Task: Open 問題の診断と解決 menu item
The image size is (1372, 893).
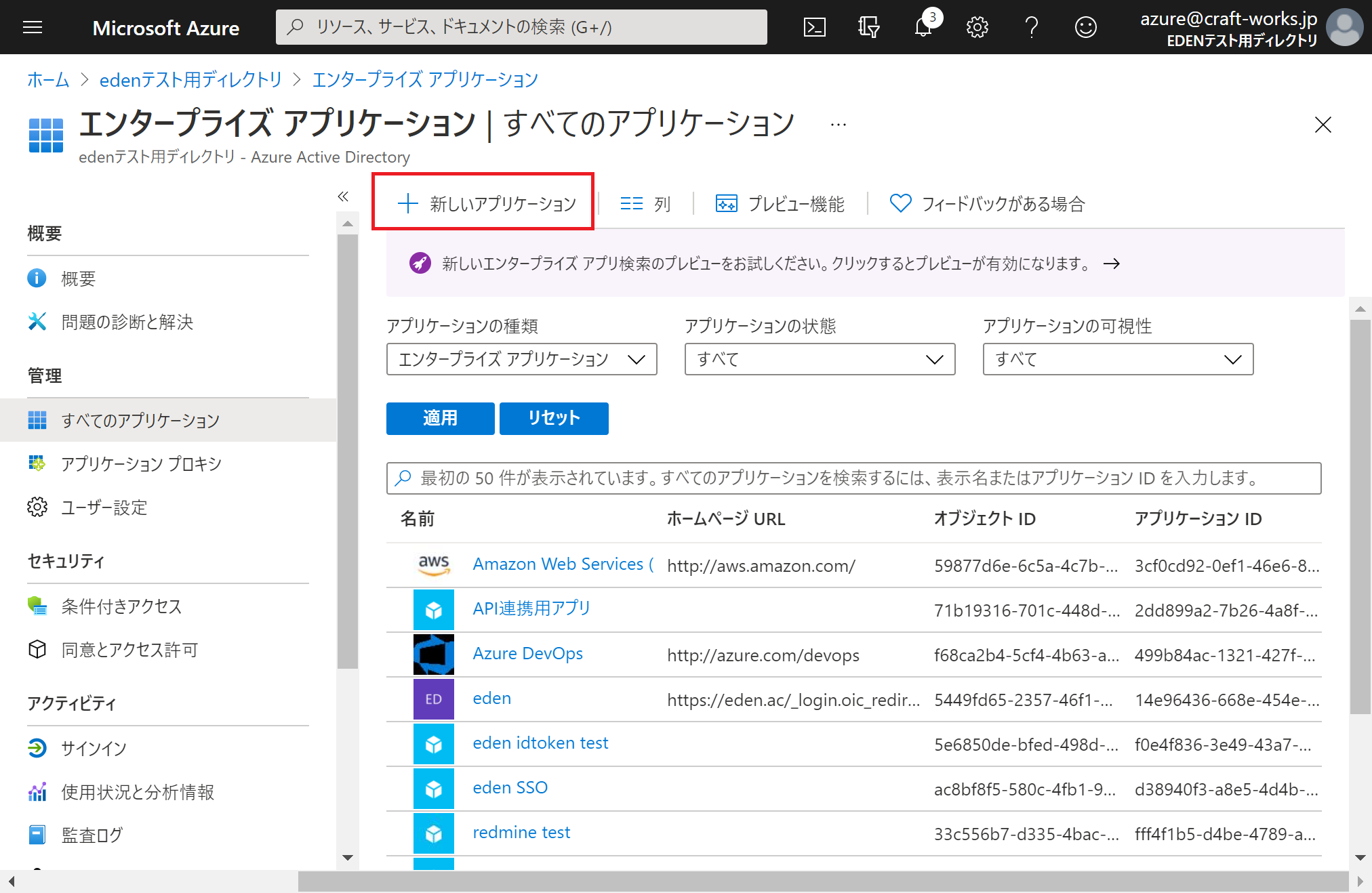Action: pyautogui.click(x=167, y=321)
